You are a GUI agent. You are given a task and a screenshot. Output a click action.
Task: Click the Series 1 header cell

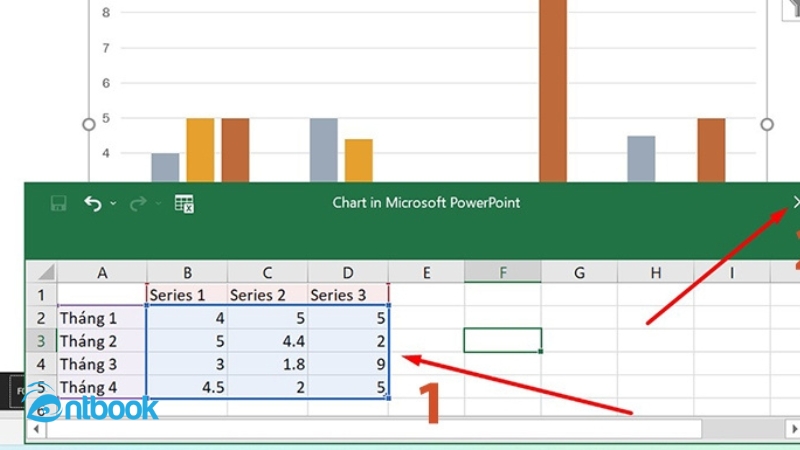pyautogui.click(x=187, y=295)
